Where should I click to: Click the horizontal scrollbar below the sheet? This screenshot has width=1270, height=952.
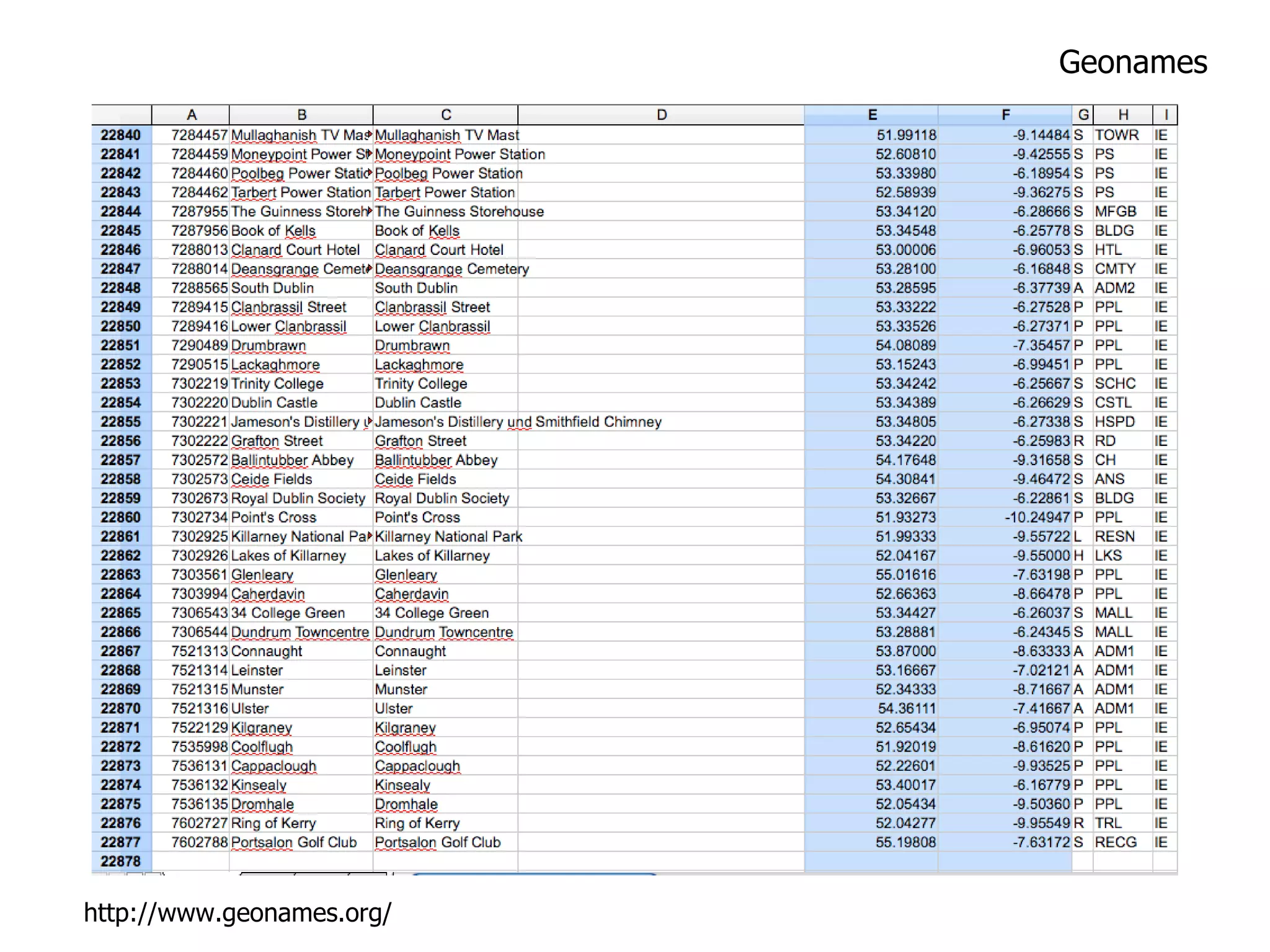point(534,873)
